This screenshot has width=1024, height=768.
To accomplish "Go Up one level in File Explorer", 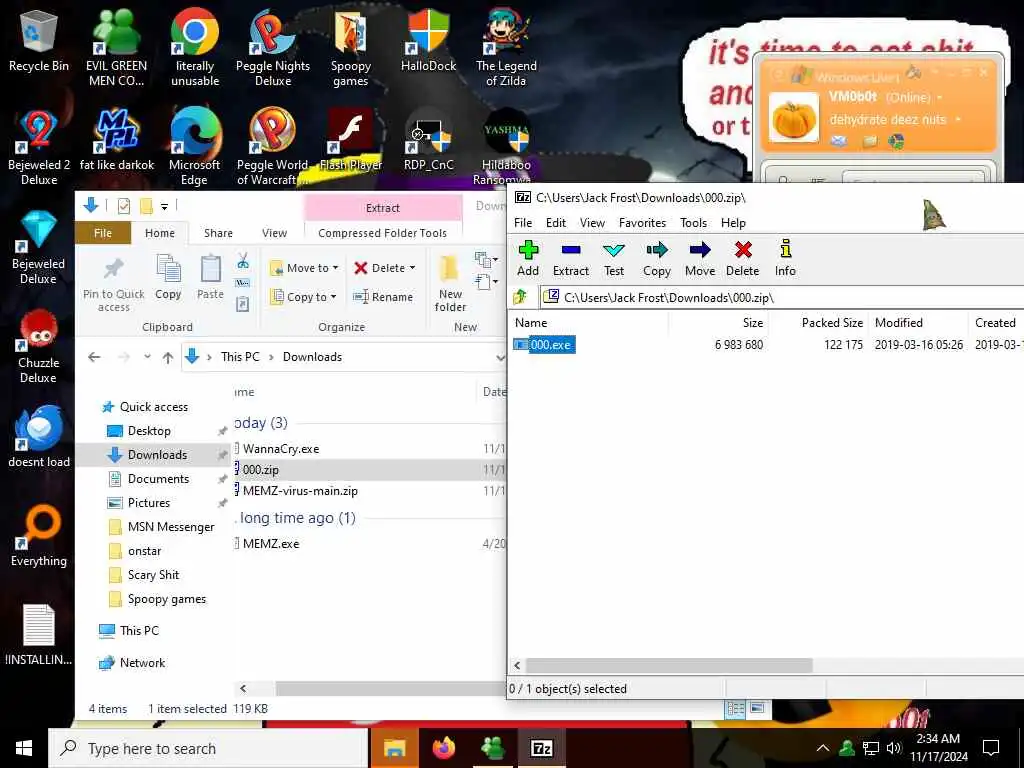I will (x=168, y=357).
